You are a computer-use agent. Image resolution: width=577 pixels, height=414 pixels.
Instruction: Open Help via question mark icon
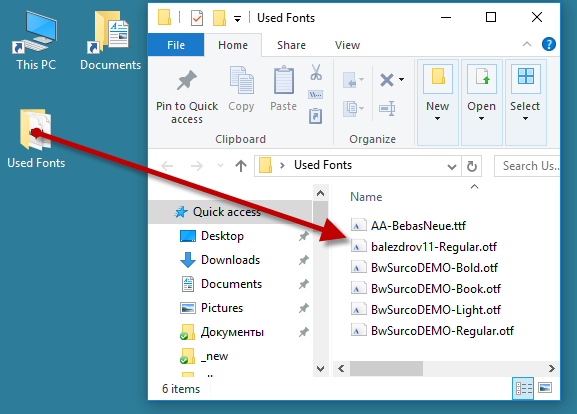click(x=549, y=44)
